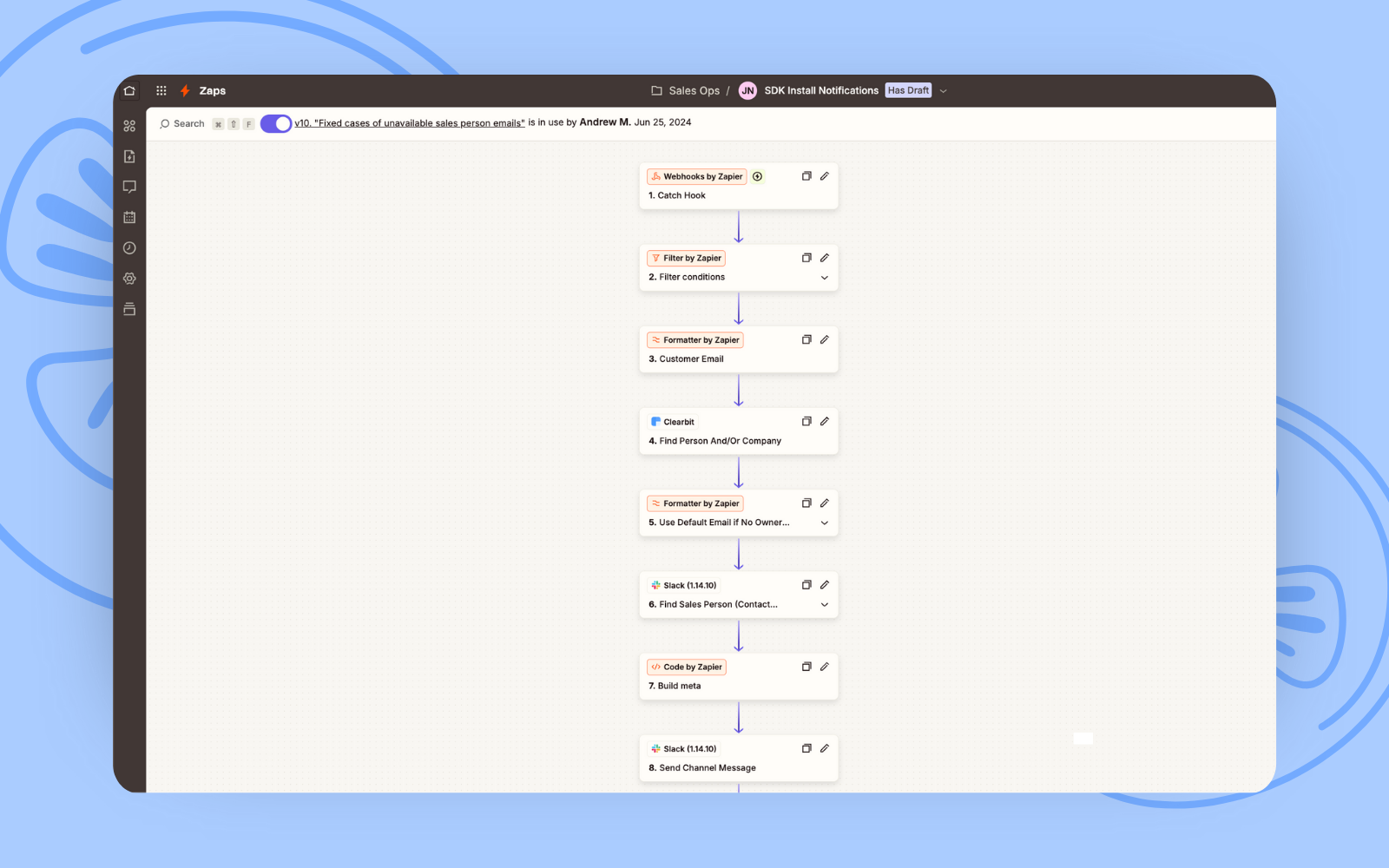Copy the Build meta step

click(x=806, y=667)
